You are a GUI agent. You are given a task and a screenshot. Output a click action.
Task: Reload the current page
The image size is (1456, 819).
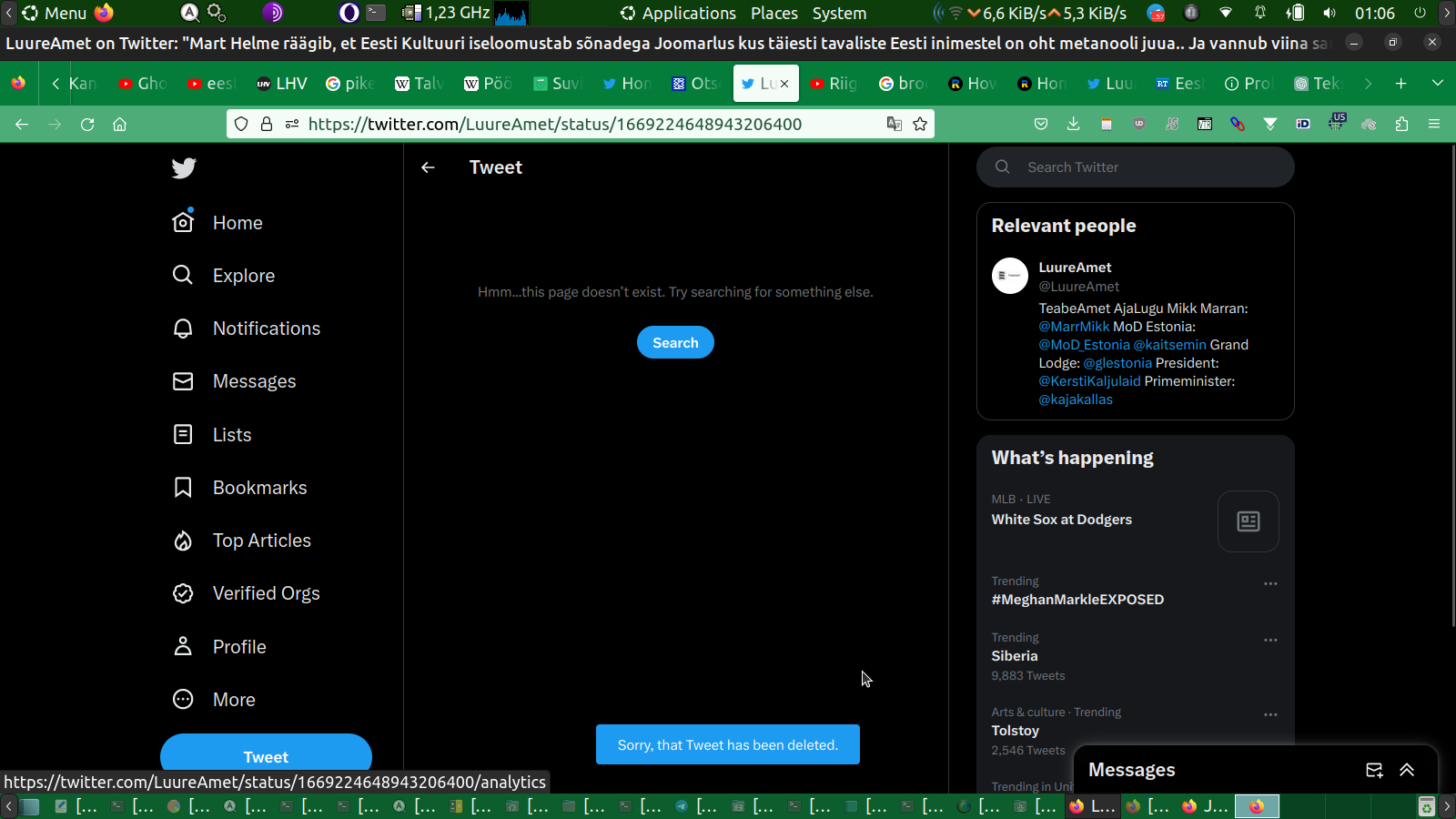click(87, 124)
